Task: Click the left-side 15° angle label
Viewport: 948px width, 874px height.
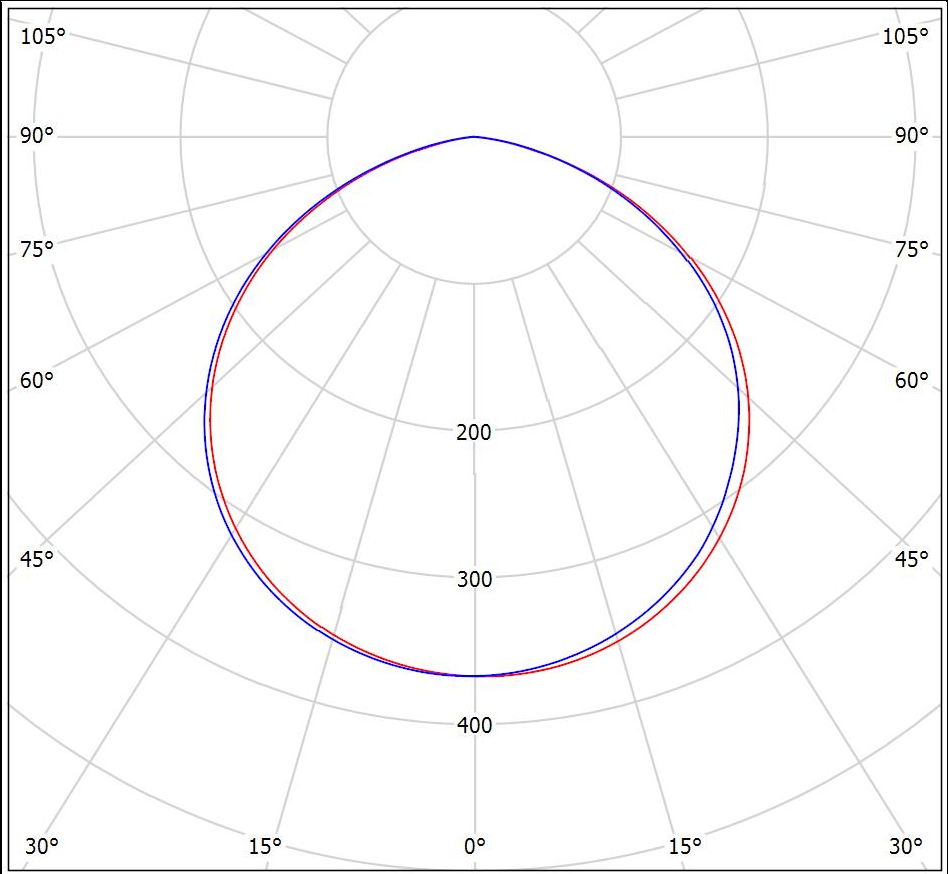Action: pyautogui.click(x=264, y=846)
